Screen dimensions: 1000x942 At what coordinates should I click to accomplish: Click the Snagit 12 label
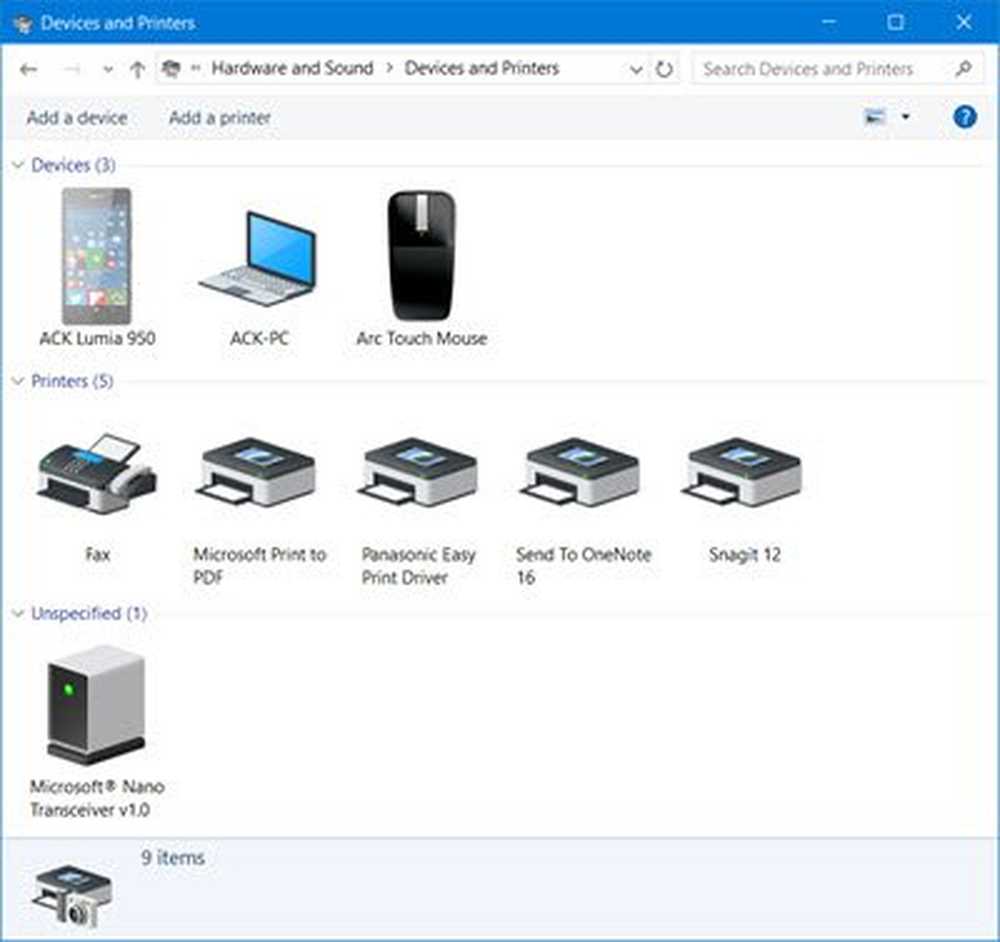click(x=744, y=554)
